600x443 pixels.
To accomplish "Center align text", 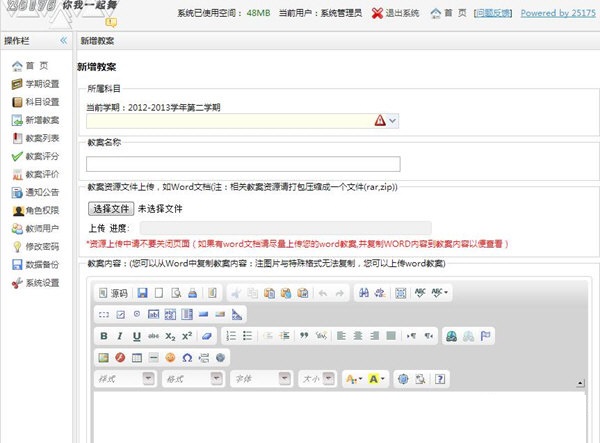I will (x=358, y=336).
